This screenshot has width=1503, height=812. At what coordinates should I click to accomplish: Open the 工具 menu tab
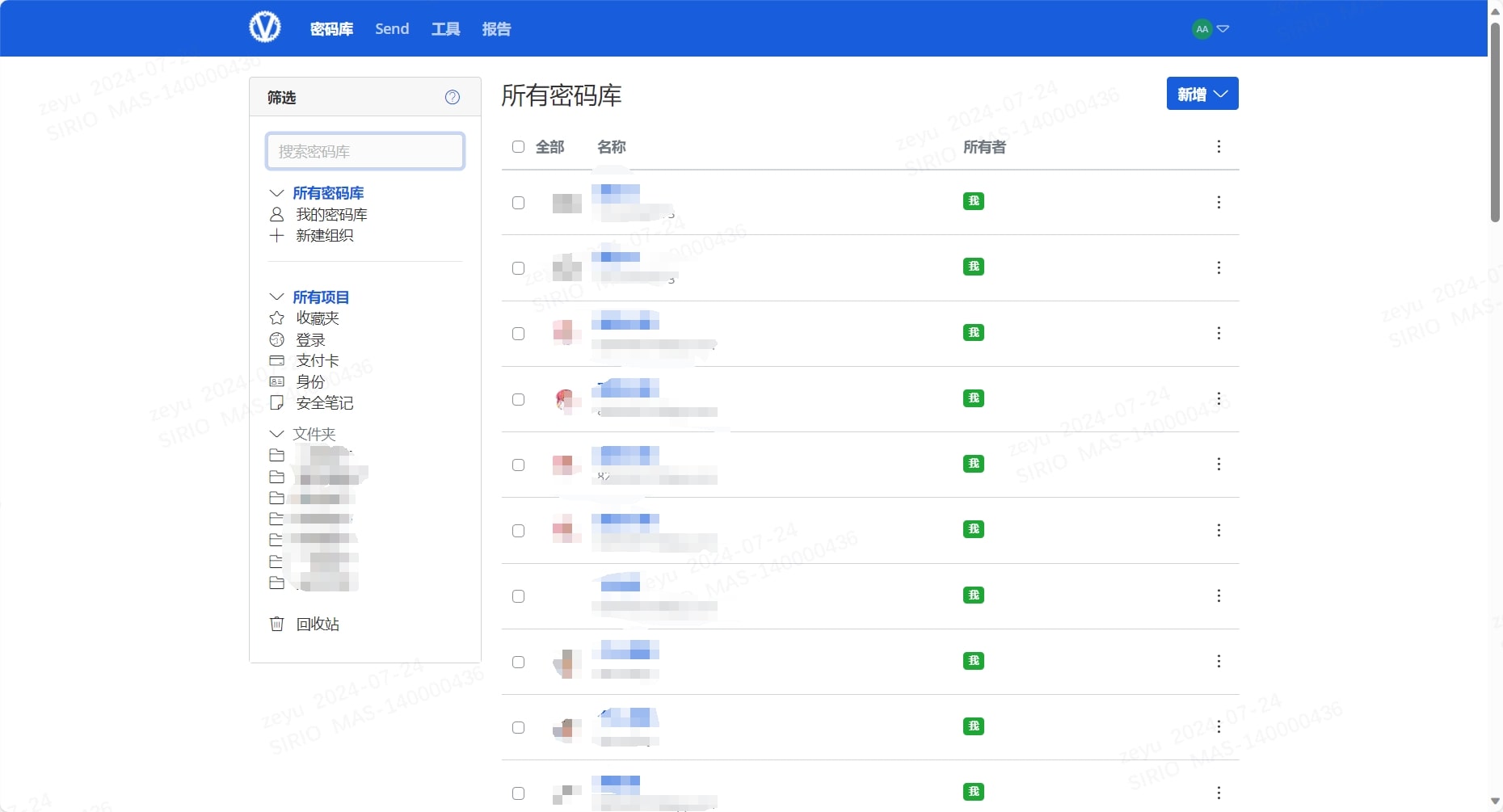445,29
